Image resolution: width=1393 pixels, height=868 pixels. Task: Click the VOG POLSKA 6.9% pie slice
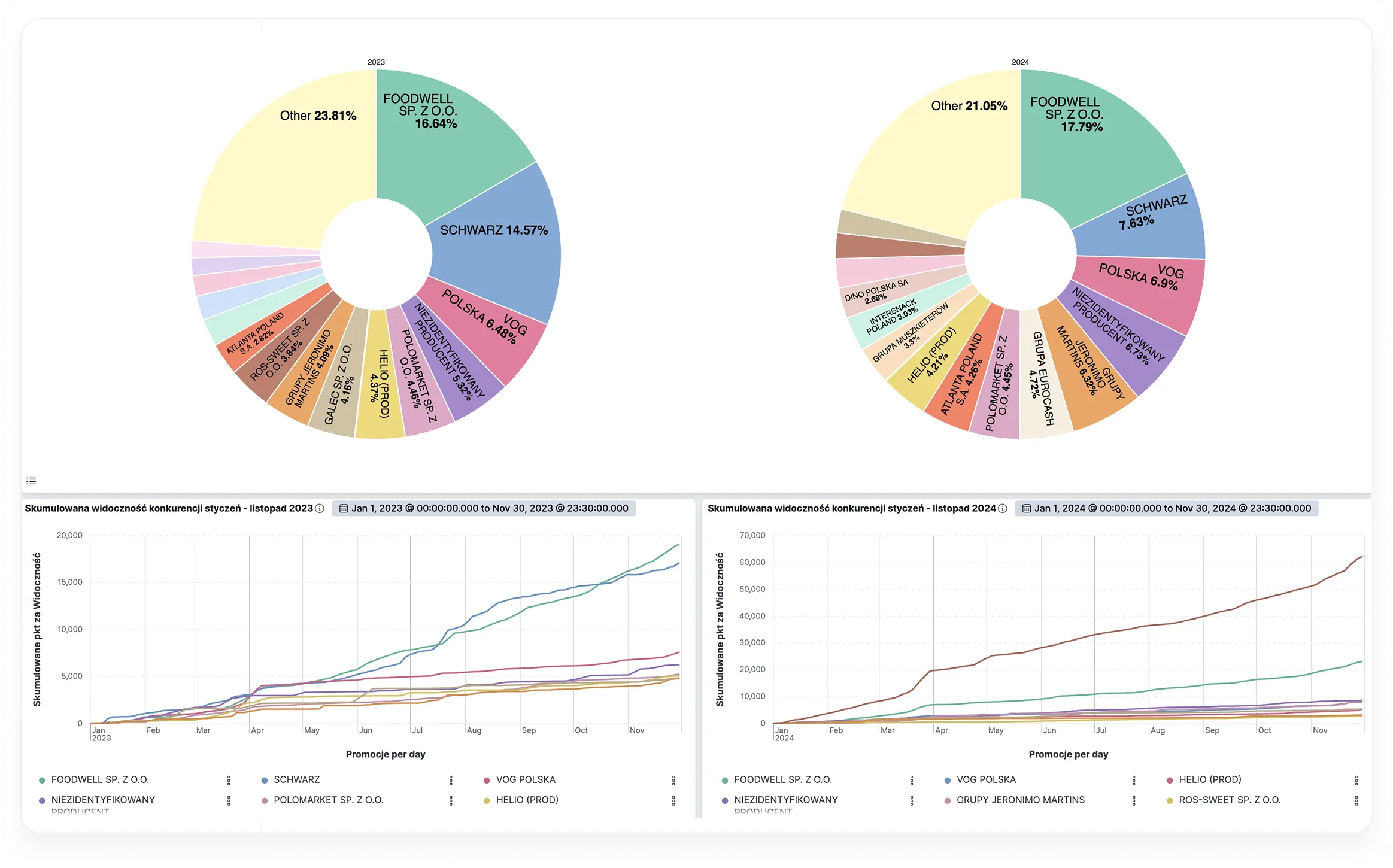1140,290
